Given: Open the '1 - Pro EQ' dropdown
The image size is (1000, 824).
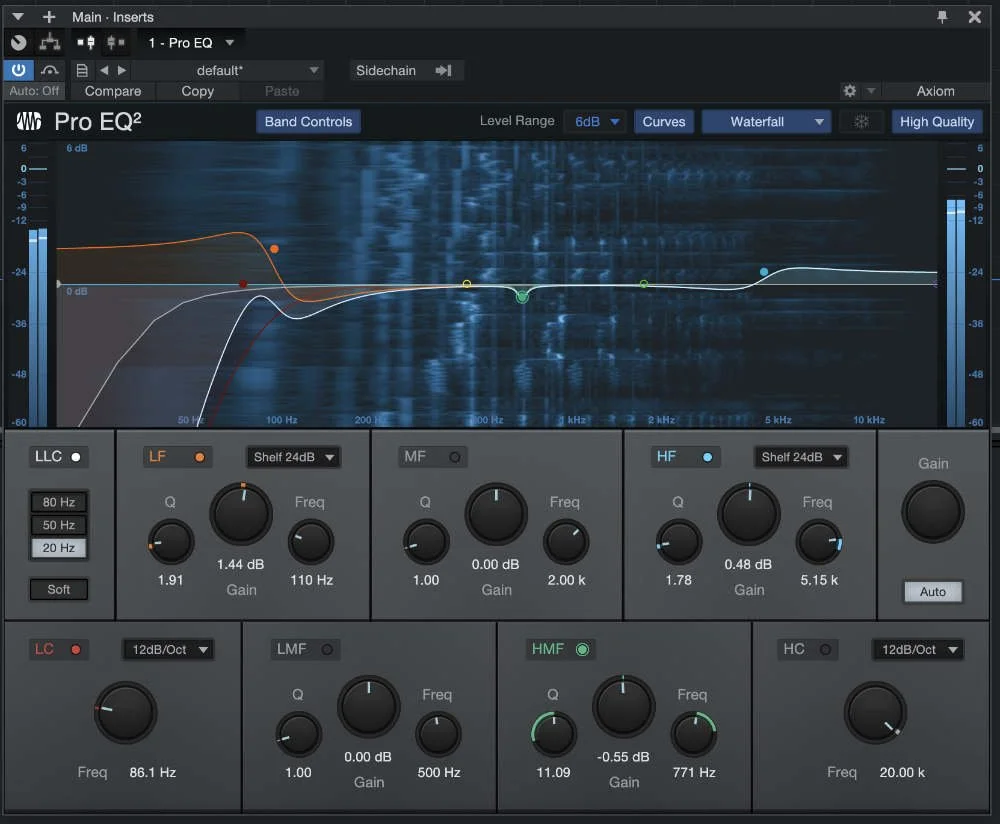Looking at the screenshot, I should (x=190, y=42).
